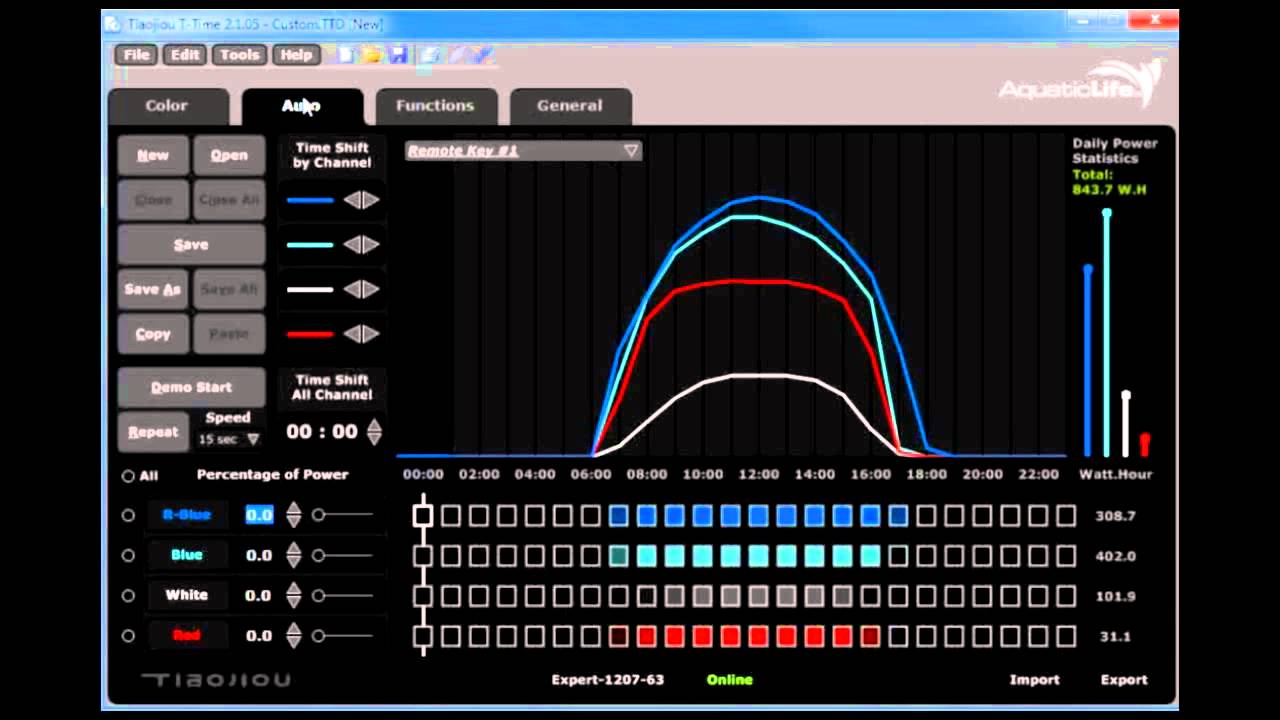Select the Blue channel radio button
This screenshot has height=720, width=1280.
point(128,555)
